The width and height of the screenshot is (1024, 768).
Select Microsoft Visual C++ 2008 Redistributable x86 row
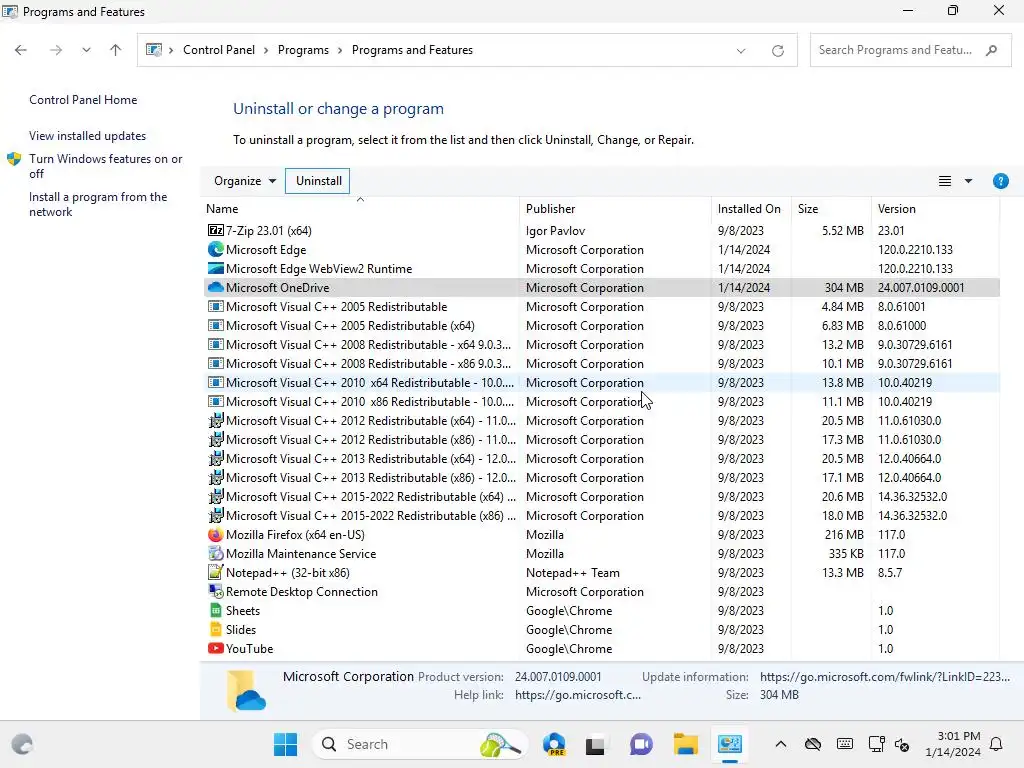click(x=601, y=364)
